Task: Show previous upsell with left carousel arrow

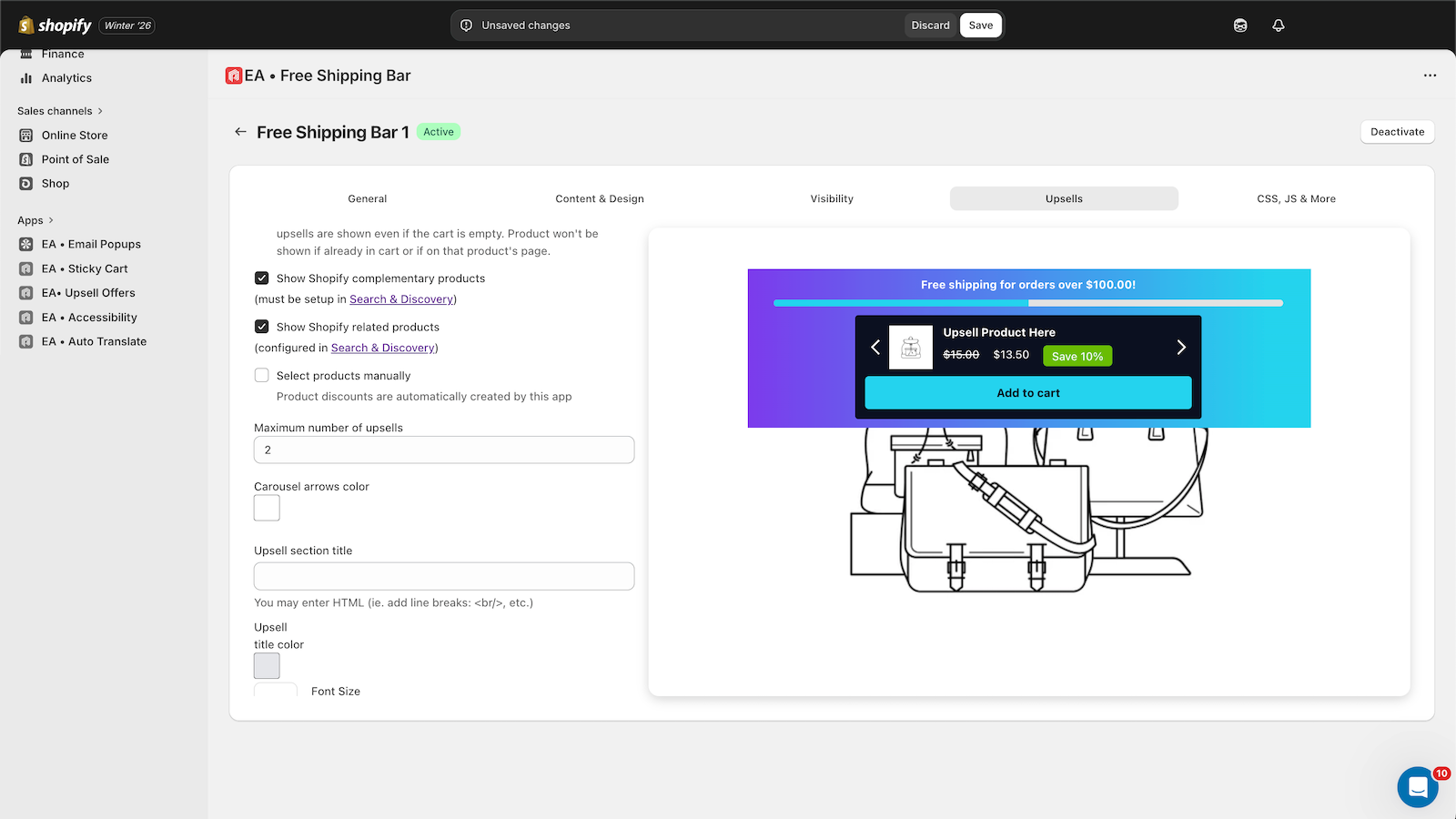Action: pos(875,347)
